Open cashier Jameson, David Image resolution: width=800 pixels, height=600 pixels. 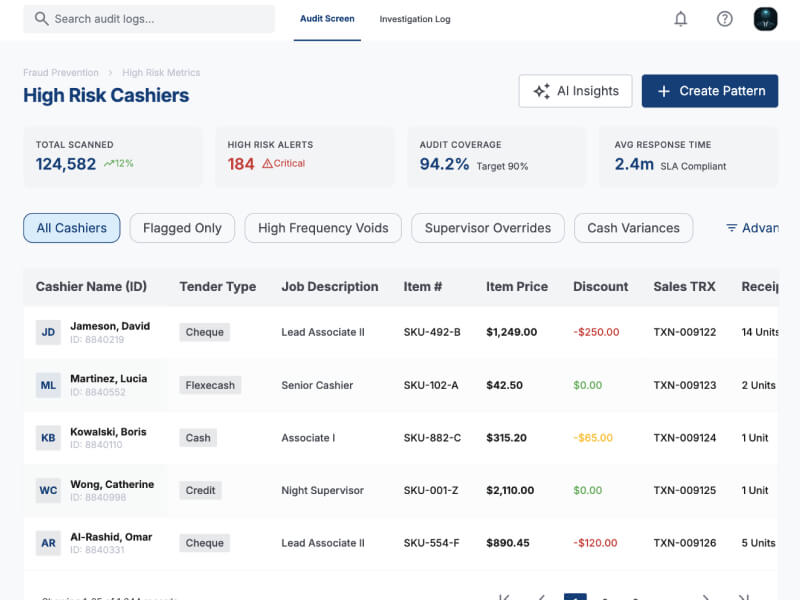110,326
